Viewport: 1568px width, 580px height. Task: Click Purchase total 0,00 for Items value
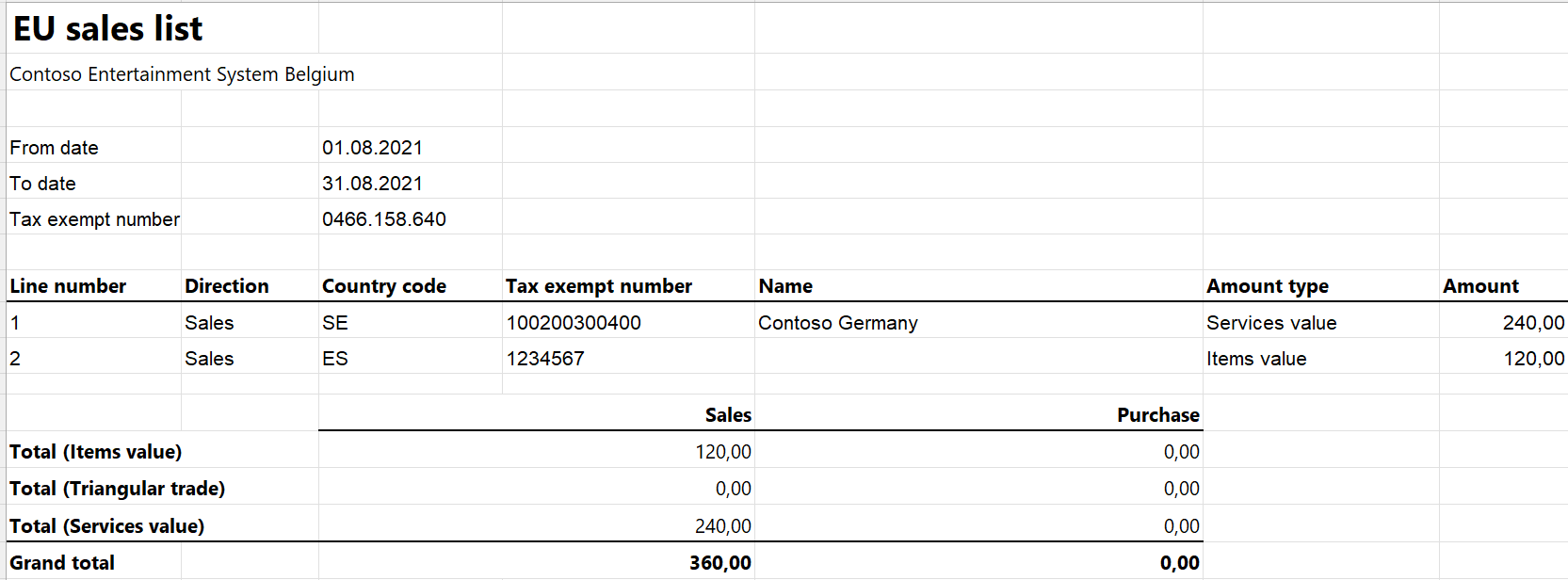tap(1182, 452)
